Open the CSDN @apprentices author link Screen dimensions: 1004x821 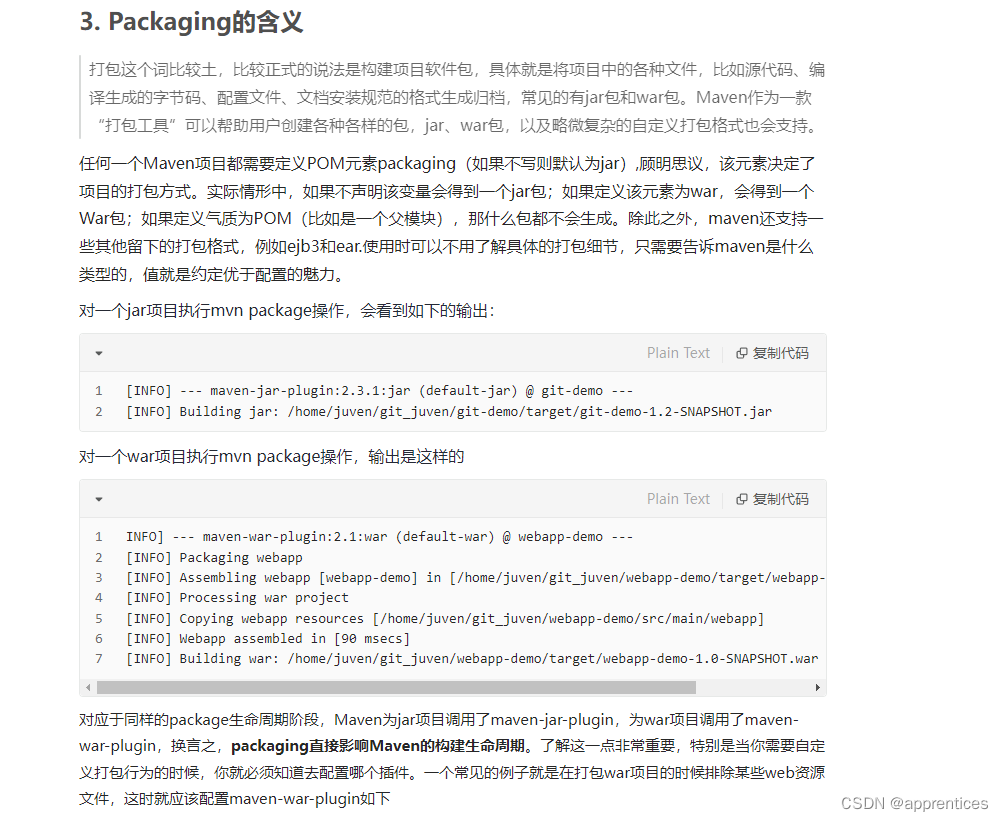point(915,803)
